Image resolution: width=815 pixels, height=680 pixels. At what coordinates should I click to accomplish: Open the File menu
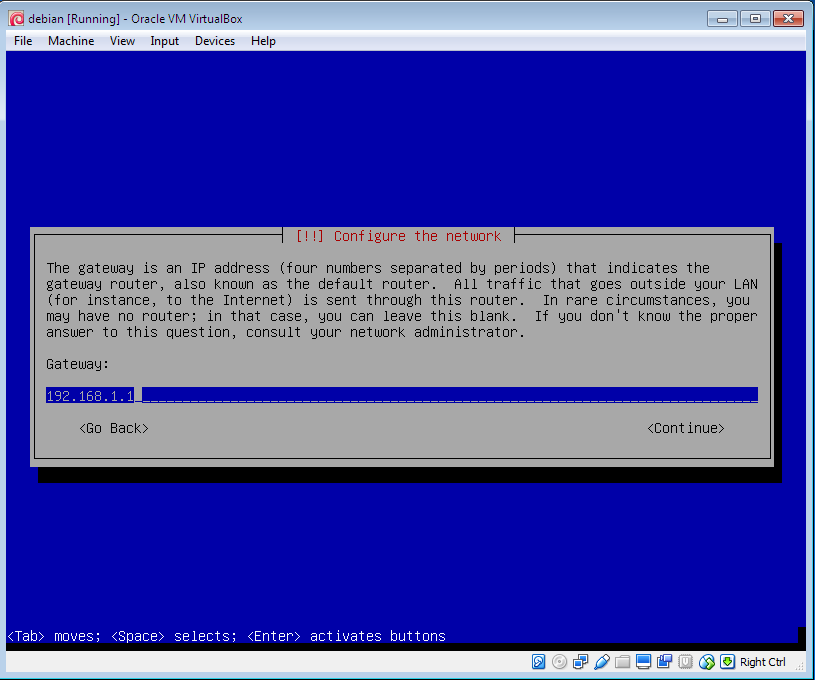[x=23, y=41]
